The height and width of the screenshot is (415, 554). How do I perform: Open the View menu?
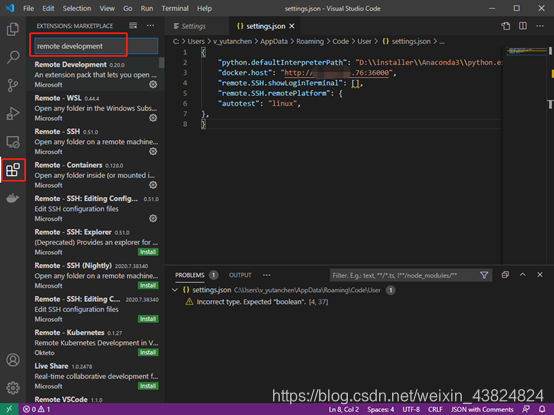(107, 8)
